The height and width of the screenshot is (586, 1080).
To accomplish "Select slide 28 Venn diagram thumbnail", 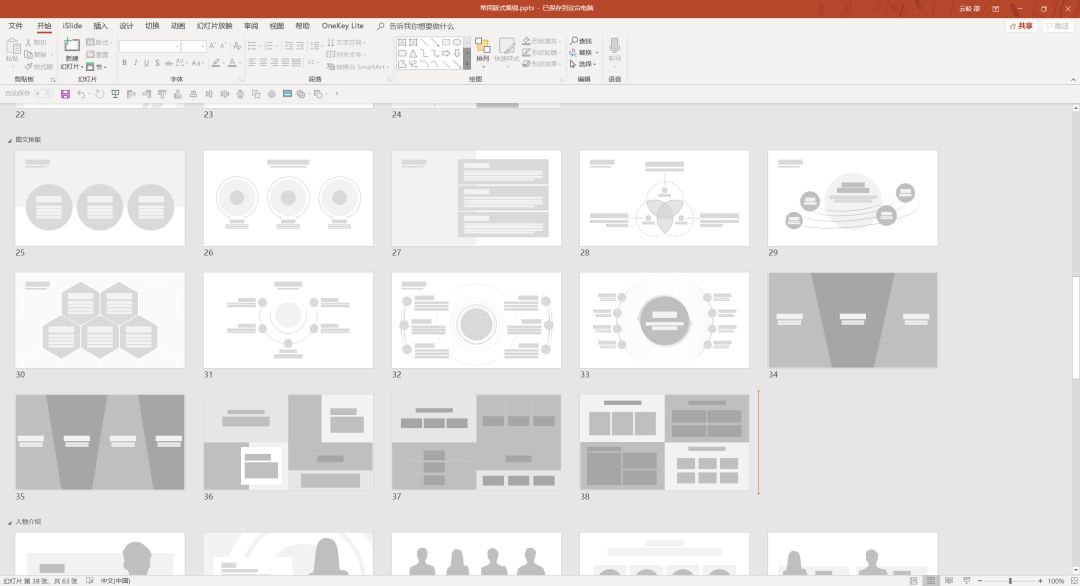I will 664,198.
